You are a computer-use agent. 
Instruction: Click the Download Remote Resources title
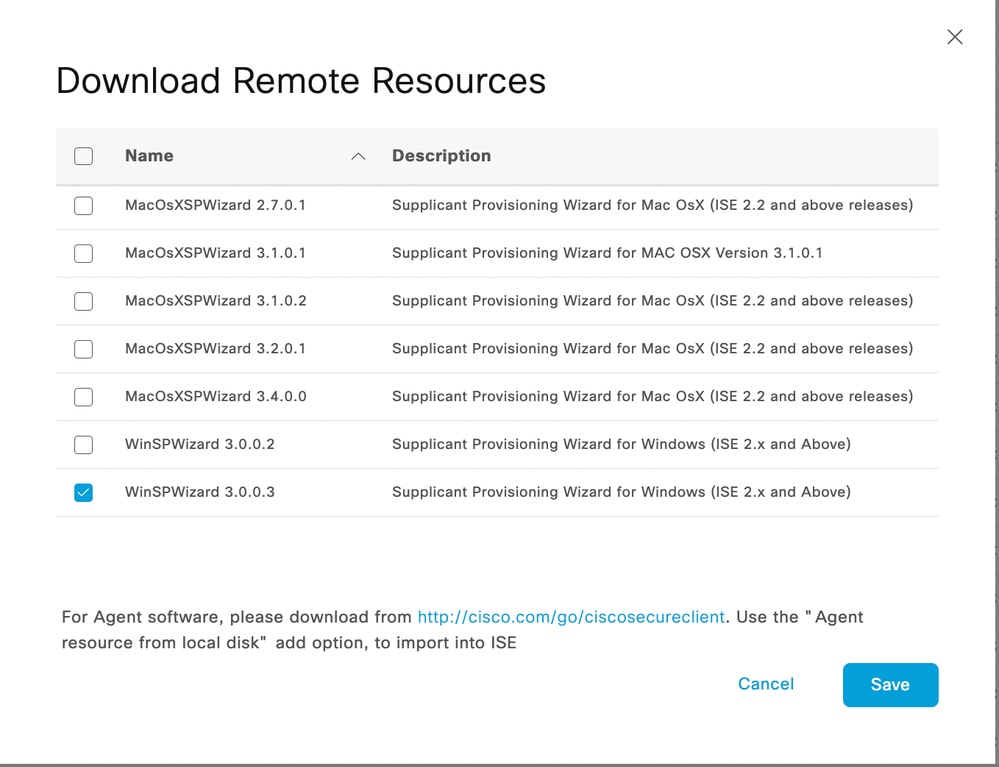(301, 81)
